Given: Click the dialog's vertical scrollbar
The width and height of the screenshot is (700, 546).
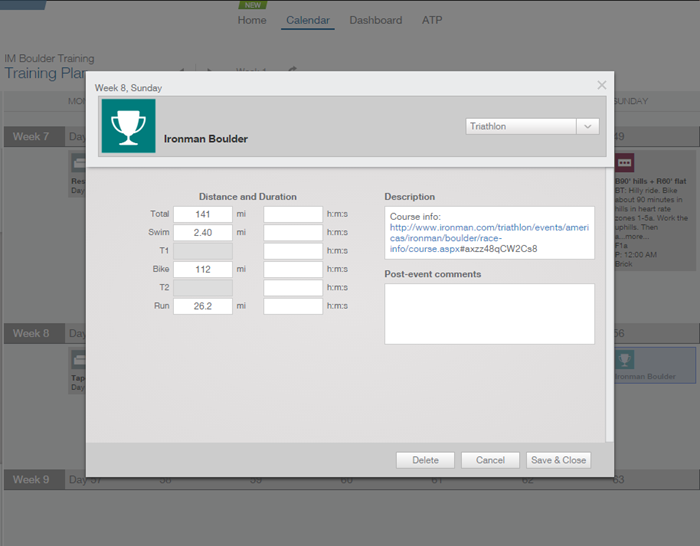Looking at the screenshot, I should [x=609, y=305].
